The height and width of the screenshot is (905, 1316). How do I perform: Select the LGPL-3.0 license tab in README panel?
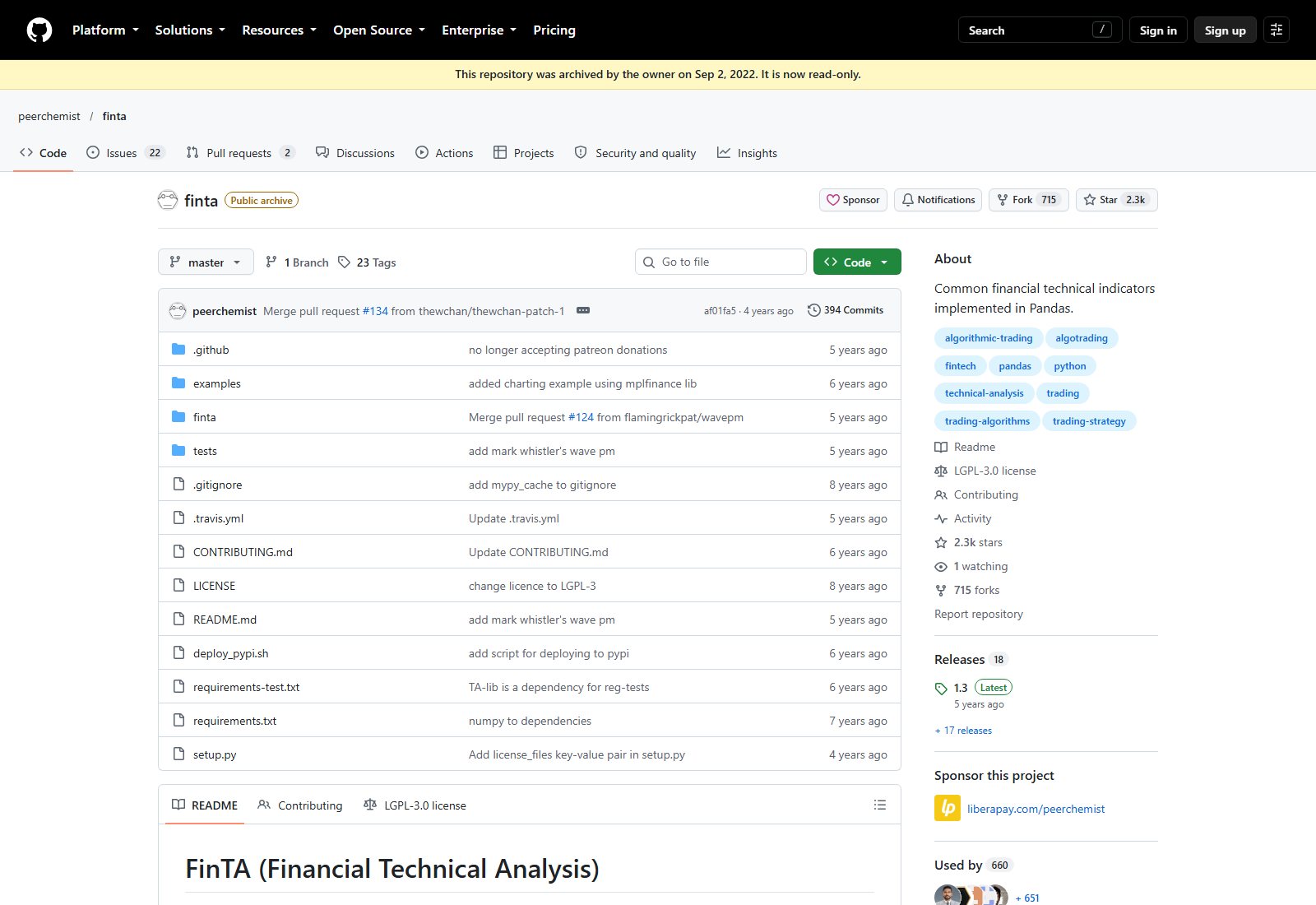coord(415,805)
